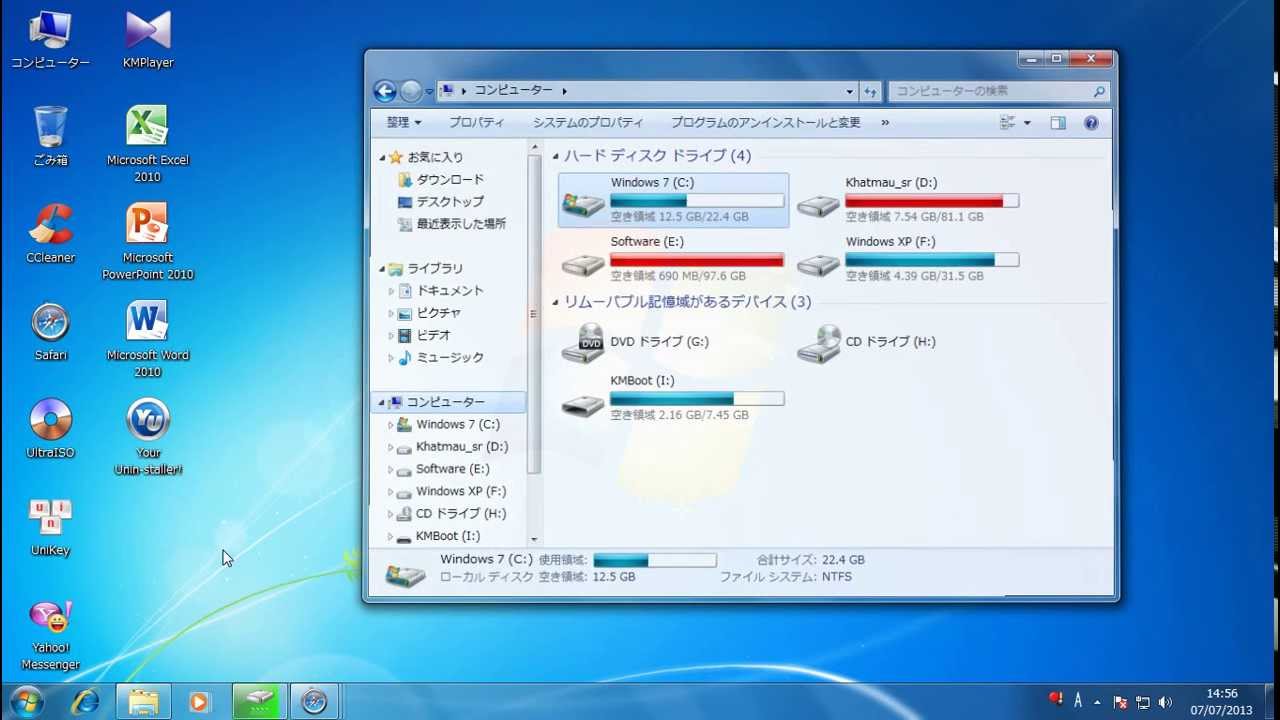Screen dimensions: 1280x720
Task: Select Software (E:) in sidebar tree
Action: (452, 469)
